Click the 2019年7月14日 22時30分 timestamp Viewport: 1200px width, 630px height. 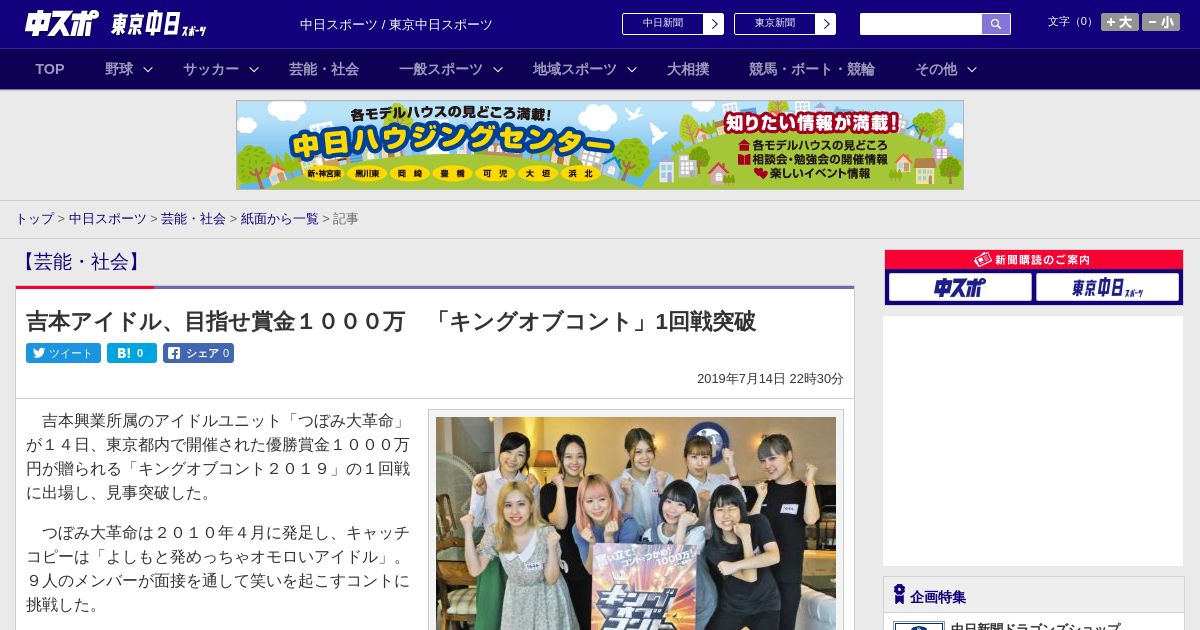[770, 378]
